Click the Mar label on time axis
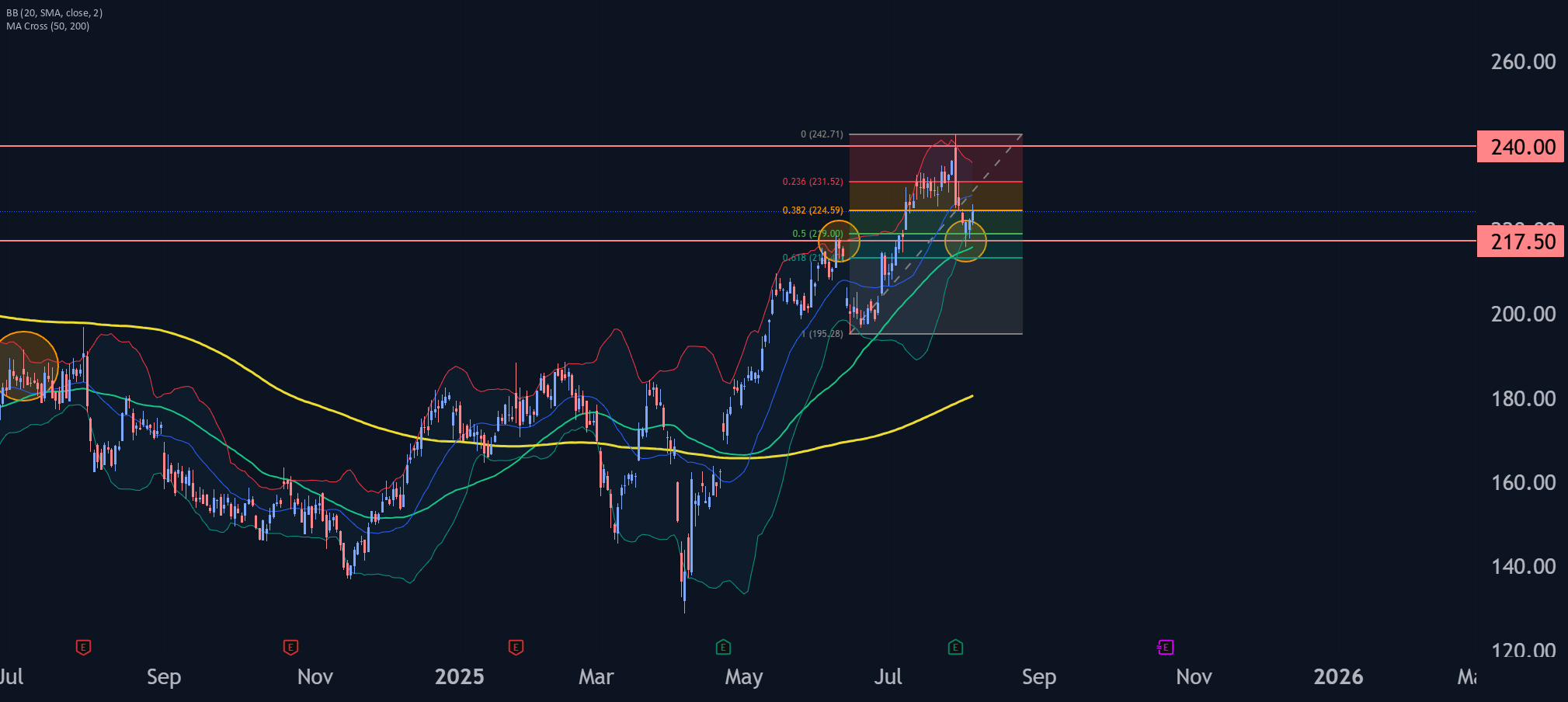 pyautogui.click(x=596, y=677)
